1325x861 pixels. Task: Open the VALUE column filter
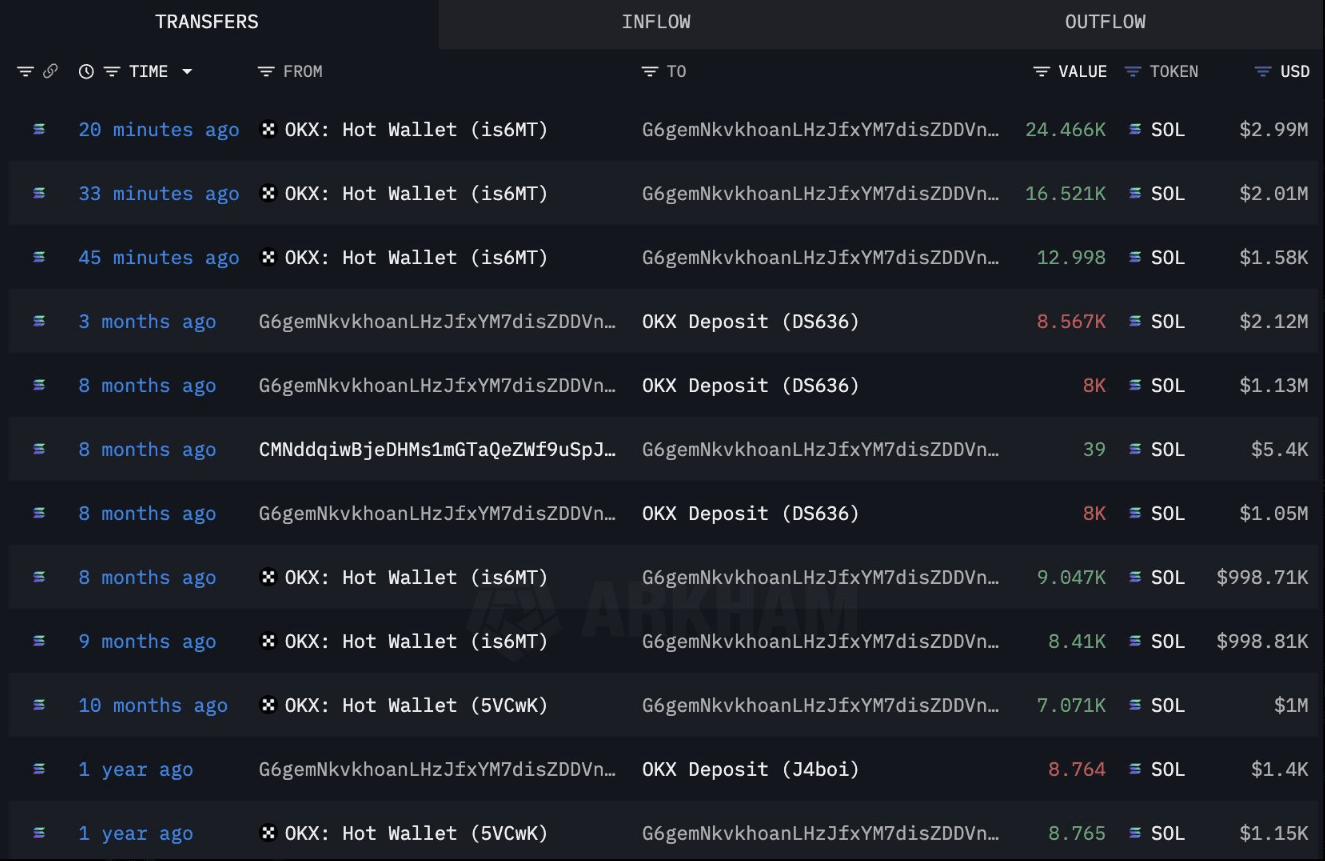[1042, 72]
